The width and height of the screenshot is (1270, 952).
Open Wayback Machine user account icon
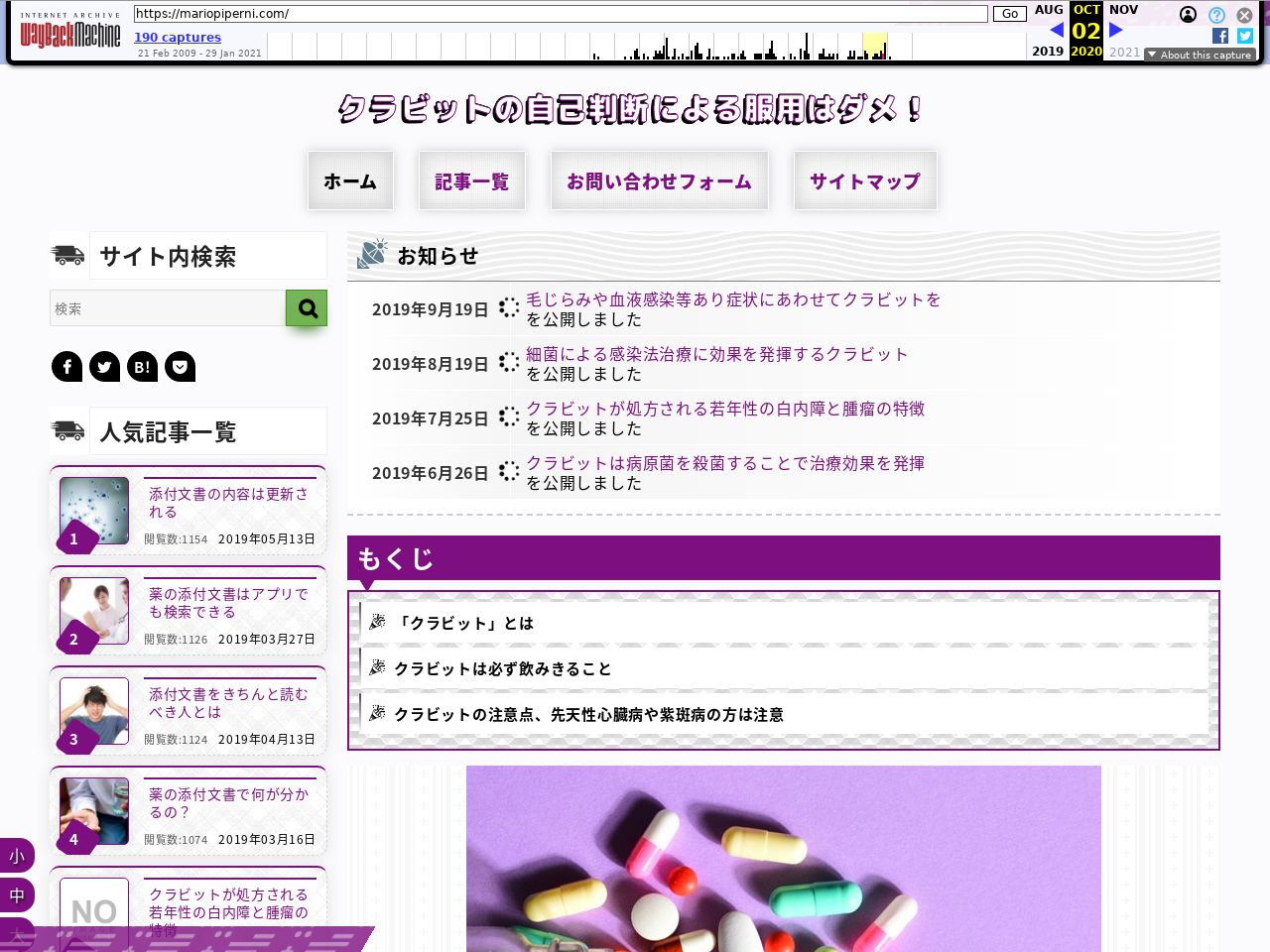tap(1188, 15)
